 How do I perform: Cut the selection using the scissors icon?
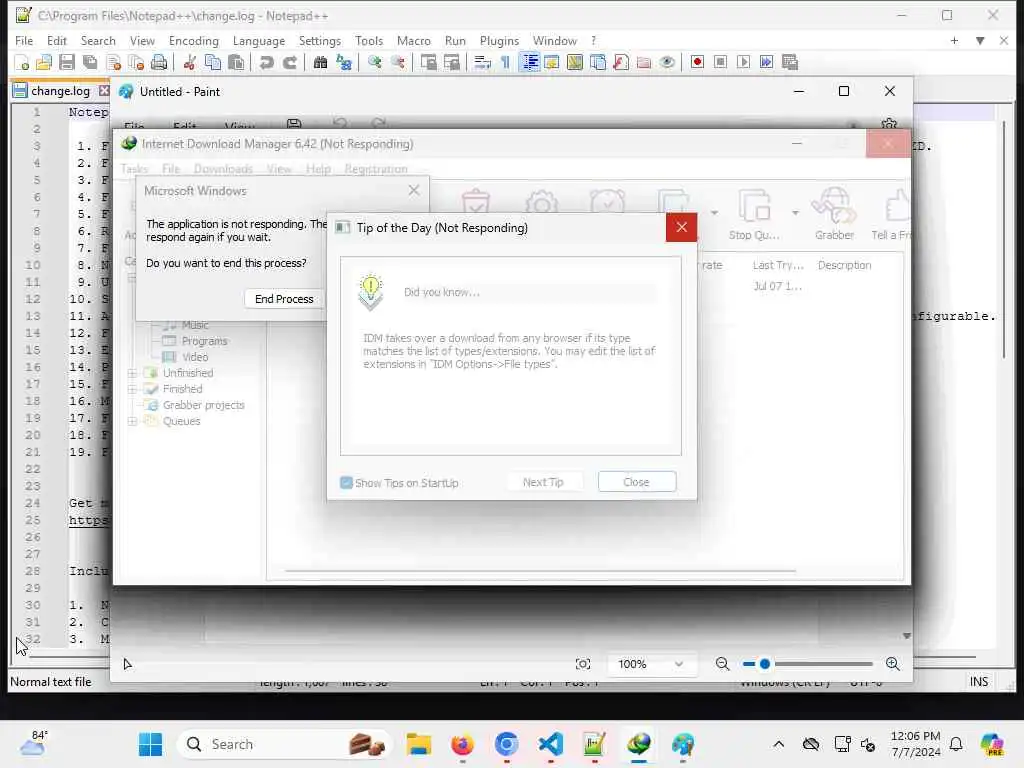tap(190, 63)
